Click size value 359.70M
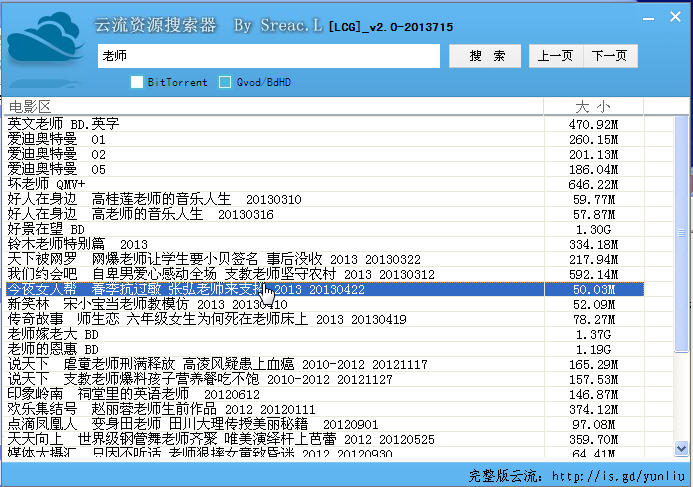This screenshot has width=693, height=487. point(594,440)
